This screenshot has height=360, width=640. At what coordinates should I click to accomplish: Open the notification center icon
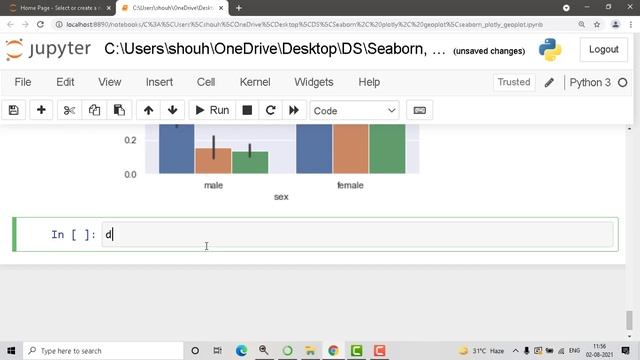[625, 350]
